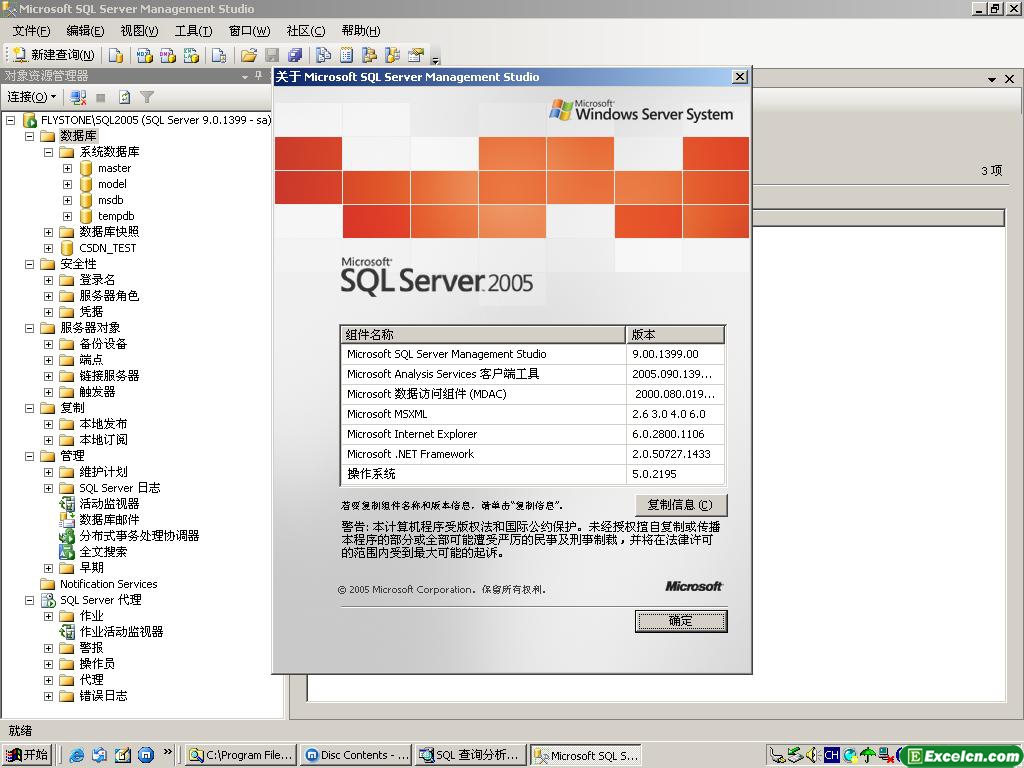The width and height of the screenshot is (1024, 768).
Task: Click the Save All toolbar icon
Action: [x=295, y=55]
